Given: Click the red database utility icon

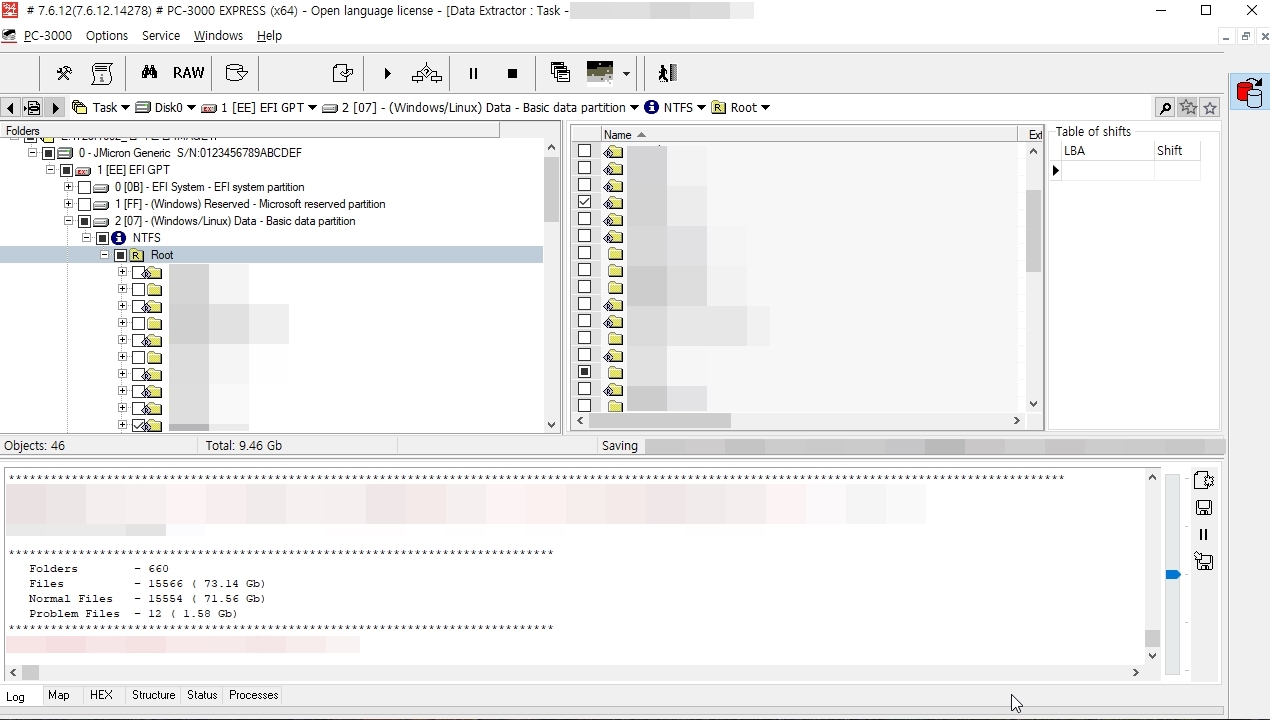Looking at the screenshot, I should (x=1249, y=92).
